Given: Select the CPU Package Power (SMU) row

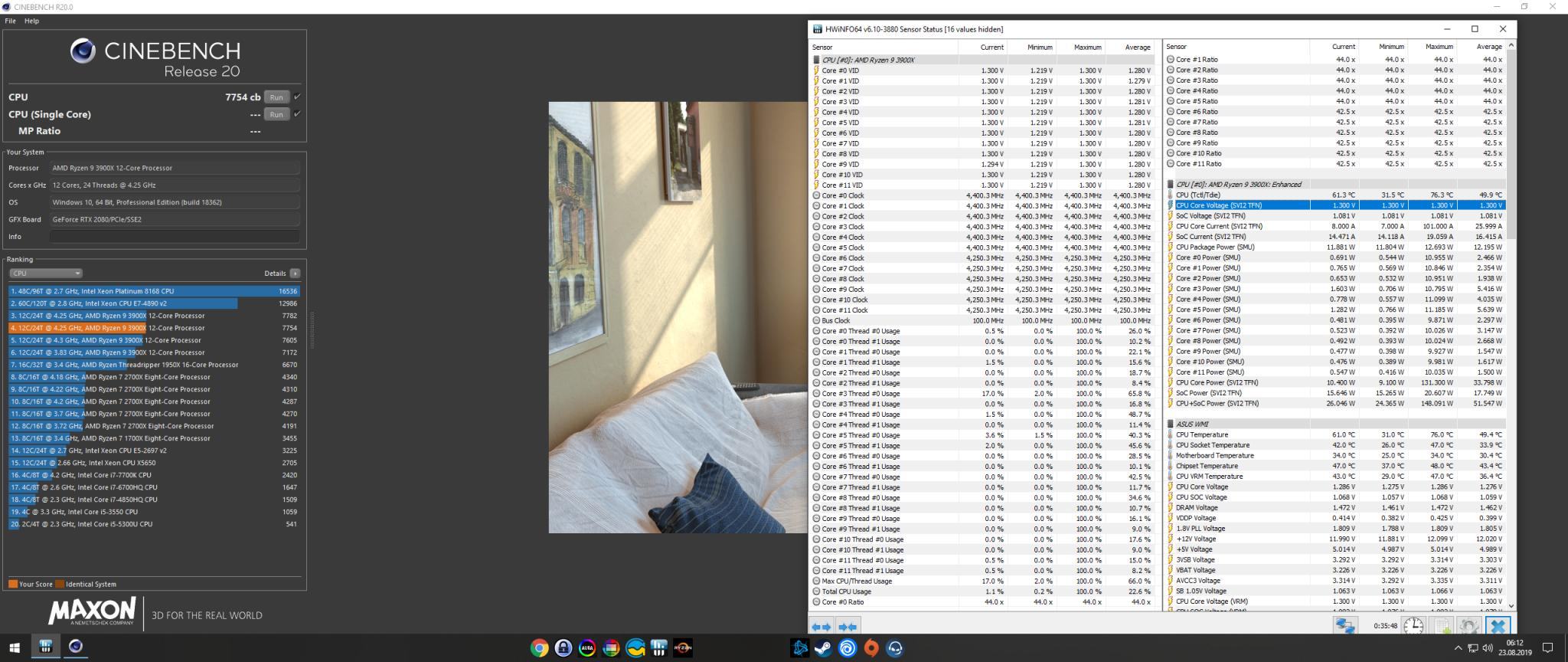Looking at the screenshot, I should point(1335,247).
